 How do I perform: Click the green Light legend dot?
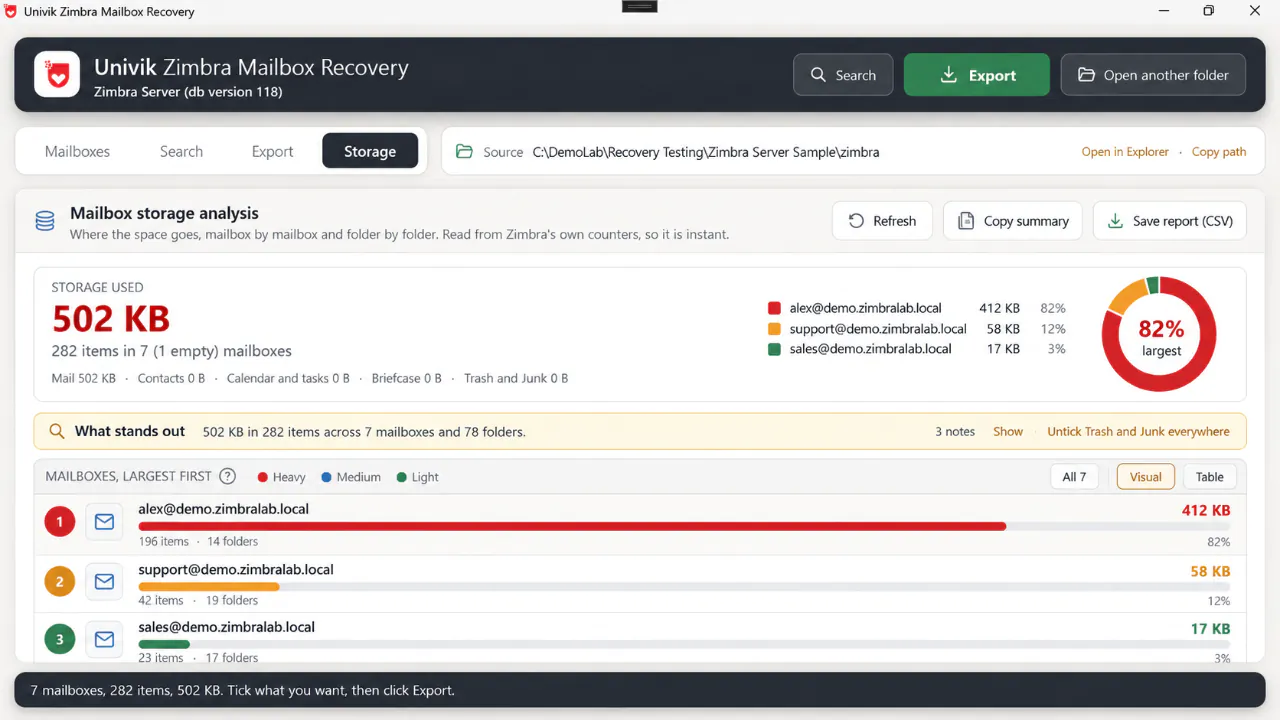click(402, 477)
